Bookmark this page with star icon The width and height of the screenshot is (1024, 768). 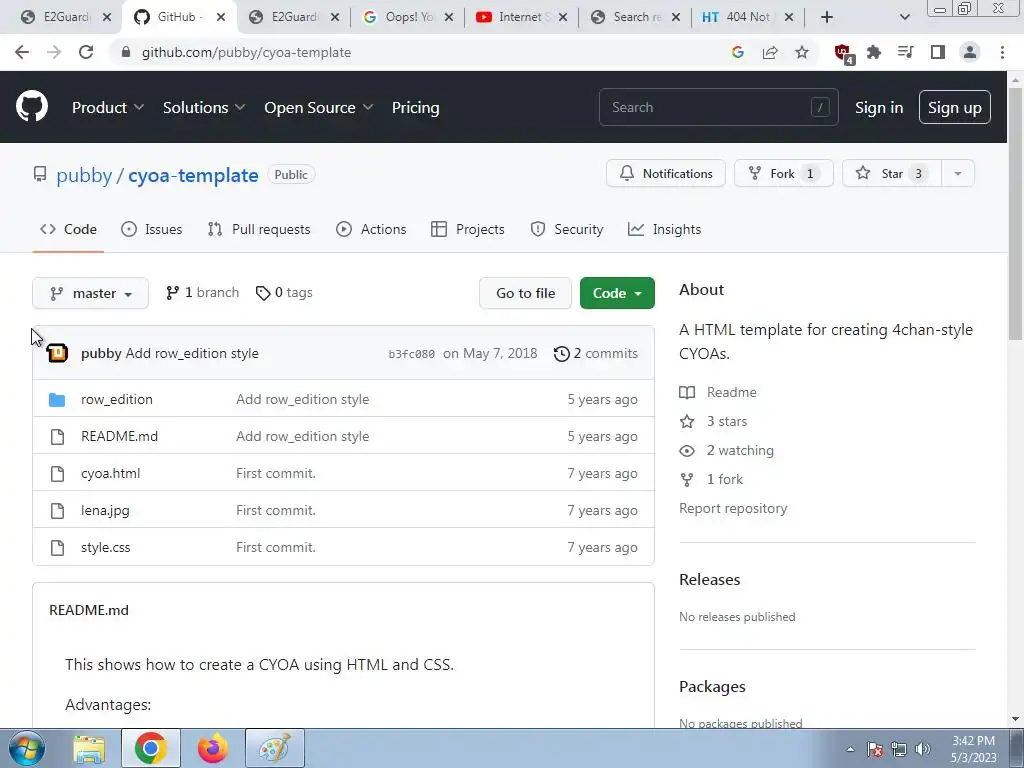coord(802,52)
